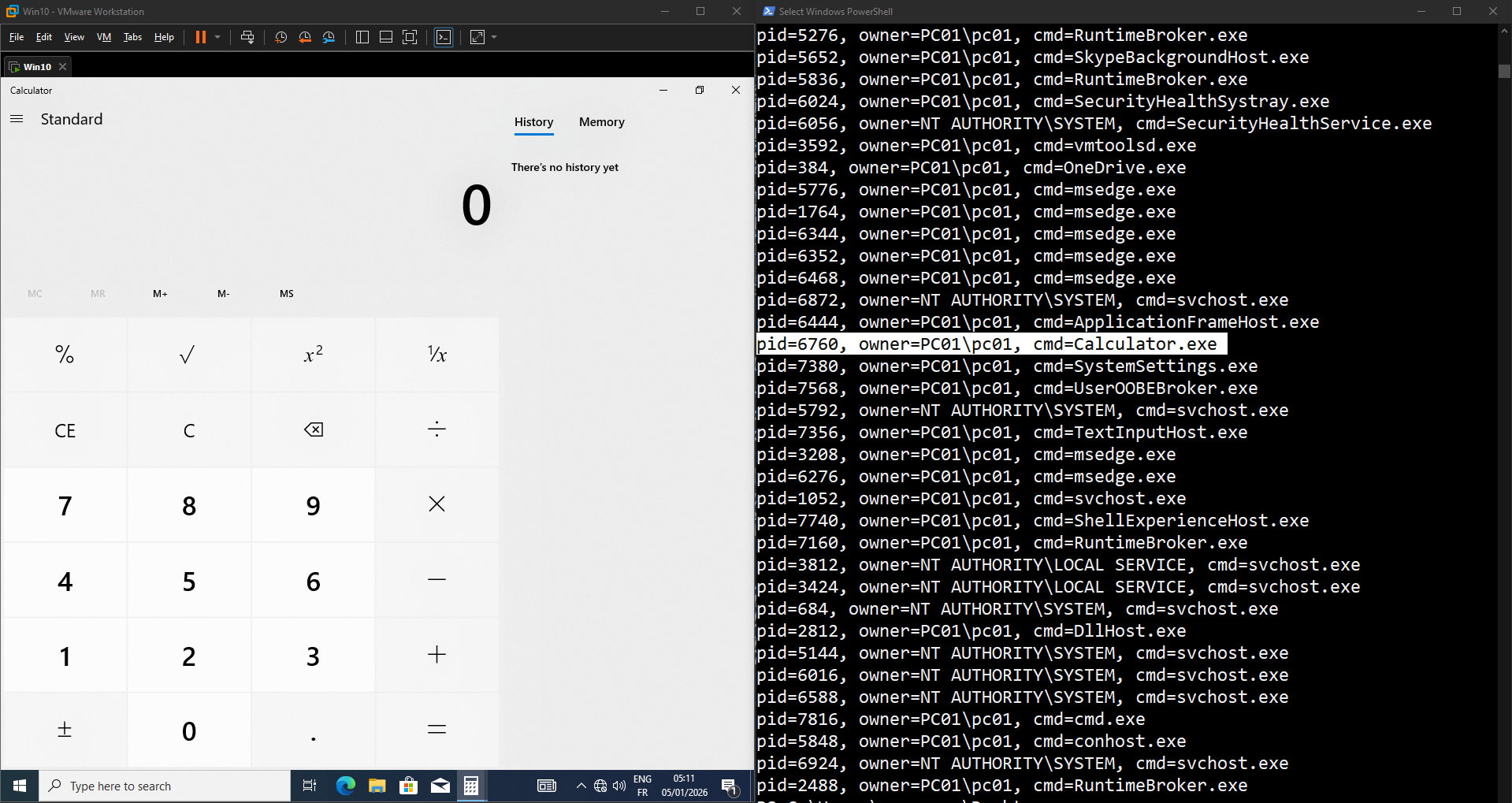Switch to the Memory tab in Calculator
This screenshot has height=803, width=1512.
[x=601, y=122]
